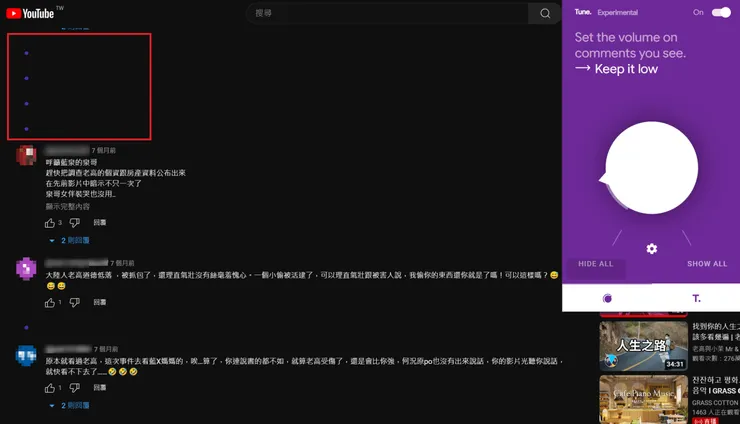Reply to the comment starting 原本就有看過老高
Screen dimensions: 740x424
click(100, 388)
